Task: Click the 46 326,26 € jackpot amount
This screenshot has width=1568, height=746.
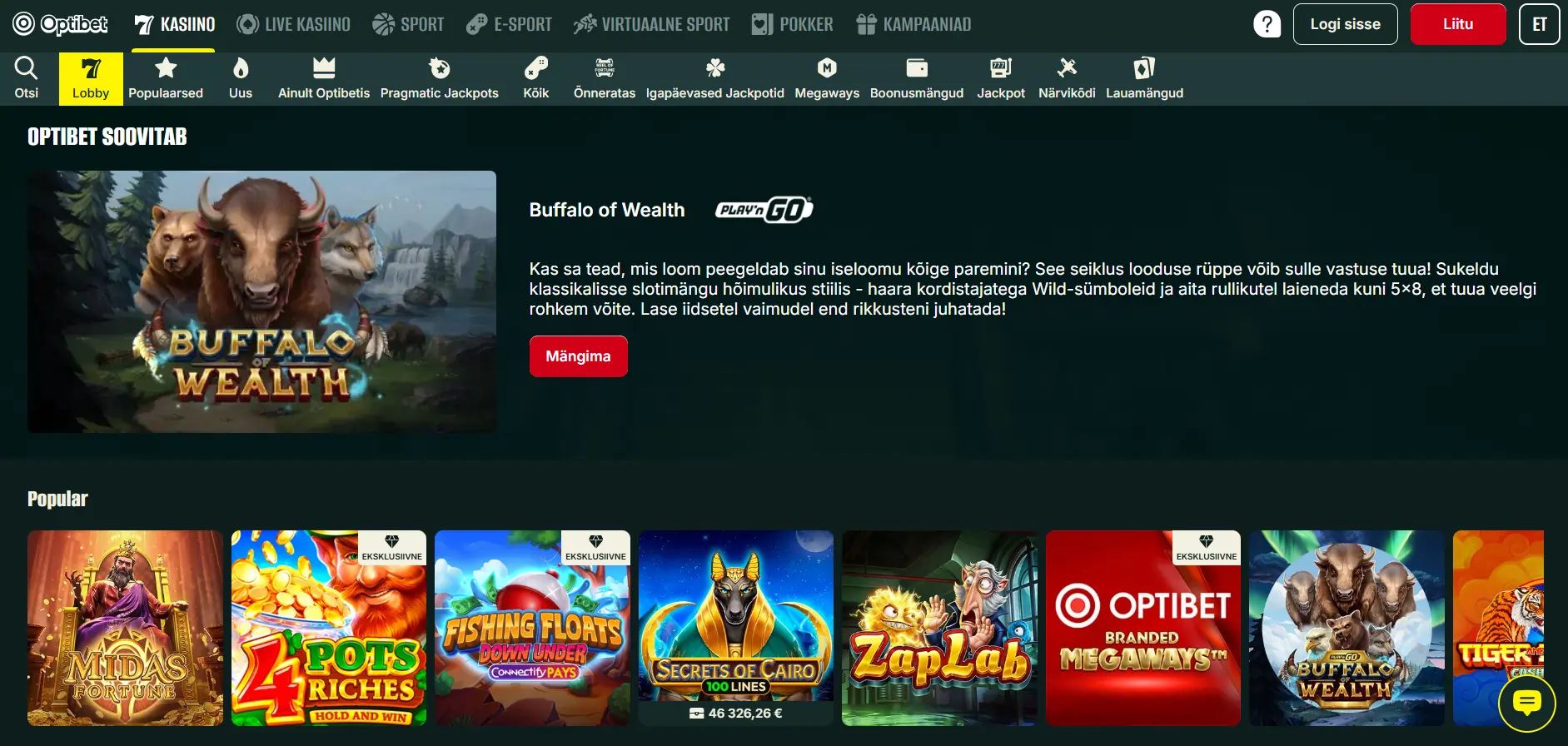Action: coord(745,714)
